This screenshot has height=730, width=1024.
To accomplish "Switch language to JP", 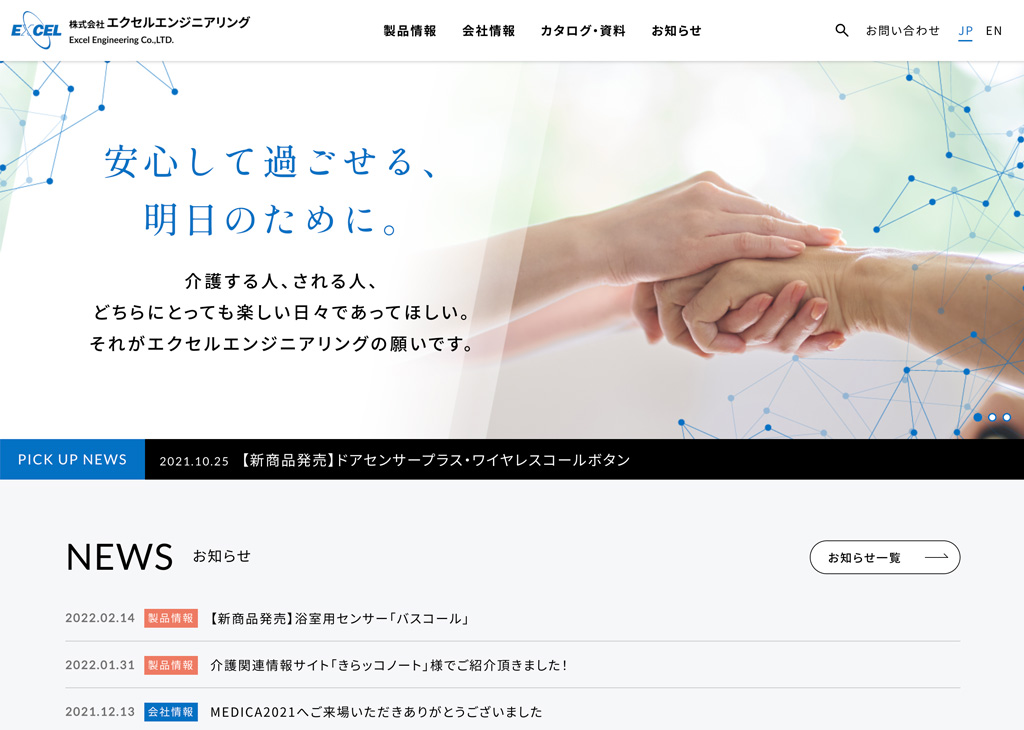I will point(965,31).
